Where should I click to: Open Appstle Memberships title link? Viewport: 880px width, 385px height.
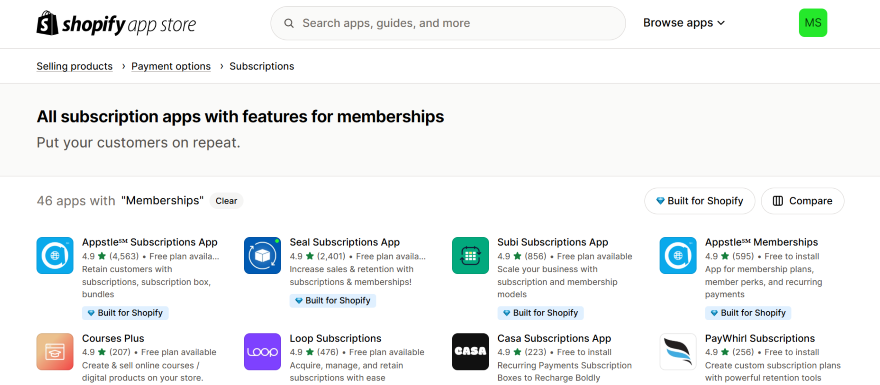pyautogui.click(x=762, y=242)
